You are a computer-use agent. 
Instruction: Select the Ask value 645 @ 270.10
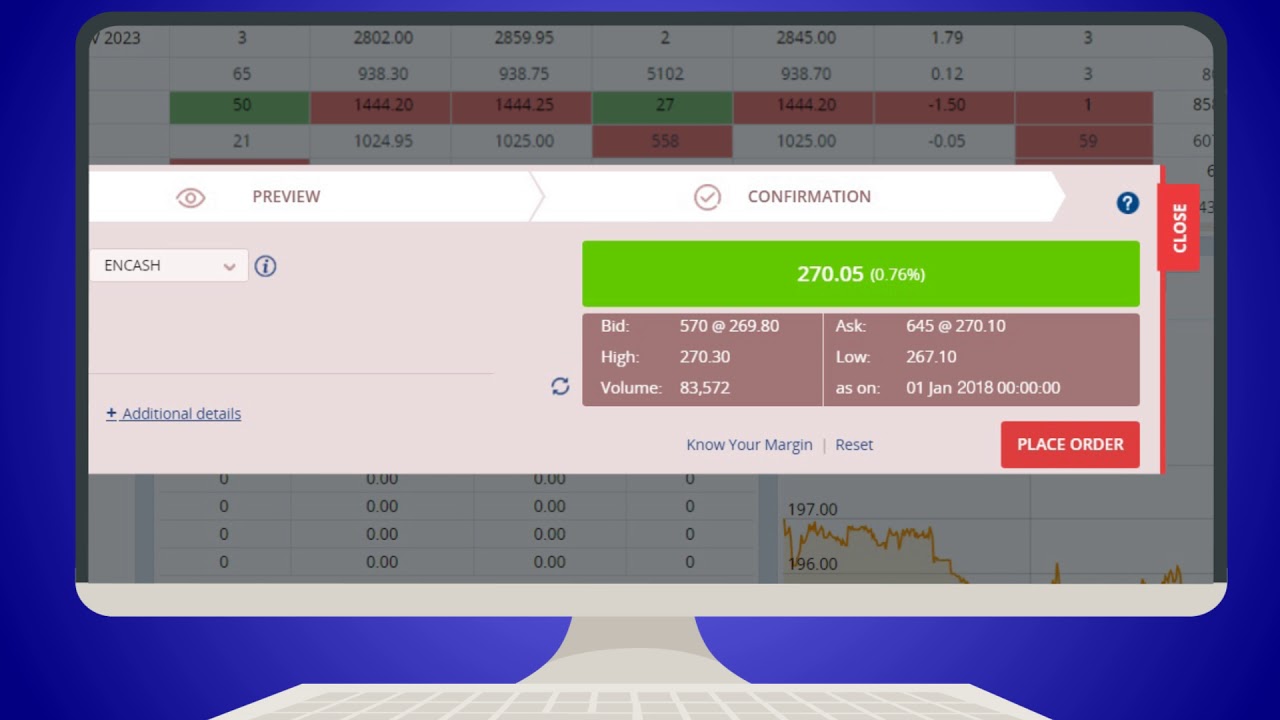(956, 326)
